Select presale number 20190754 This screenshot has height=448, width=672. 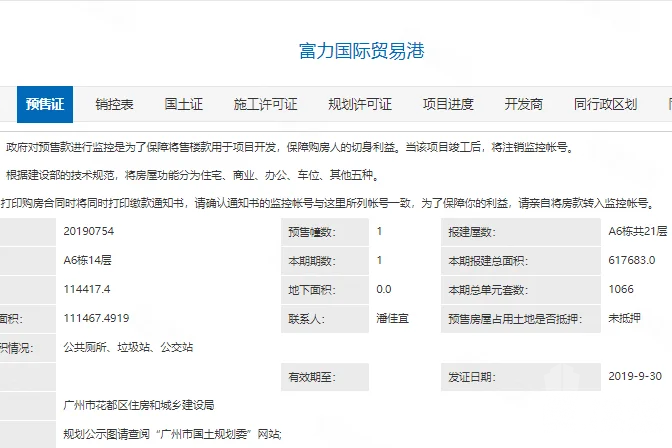(x=89, y=232)
